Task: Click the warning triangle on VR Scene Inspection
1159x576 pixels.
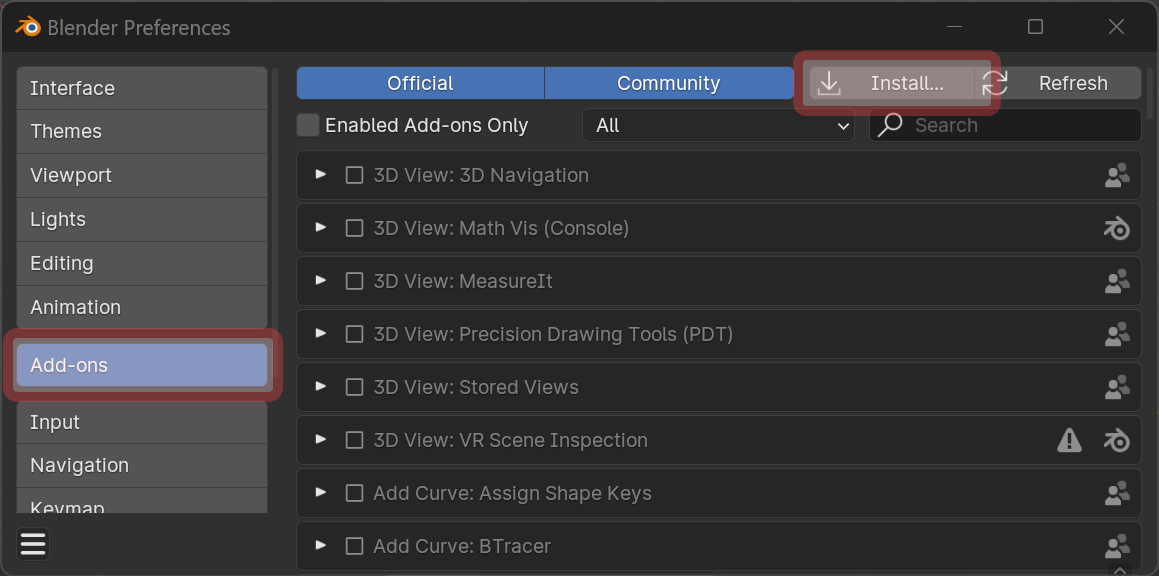Action: click(x=1069, y=440)
